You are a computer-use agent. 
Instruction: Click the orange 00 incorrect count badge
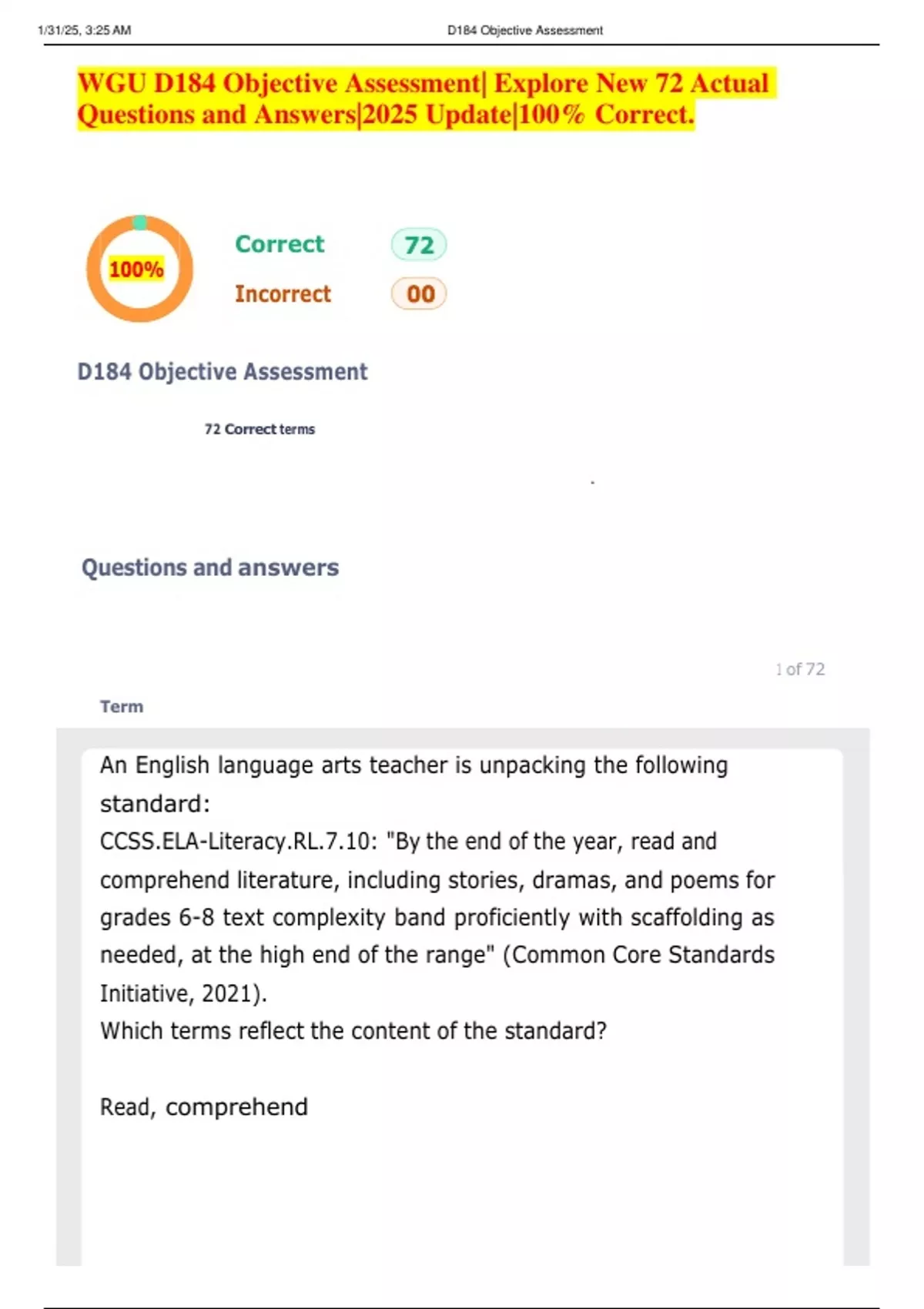point(420,294)
